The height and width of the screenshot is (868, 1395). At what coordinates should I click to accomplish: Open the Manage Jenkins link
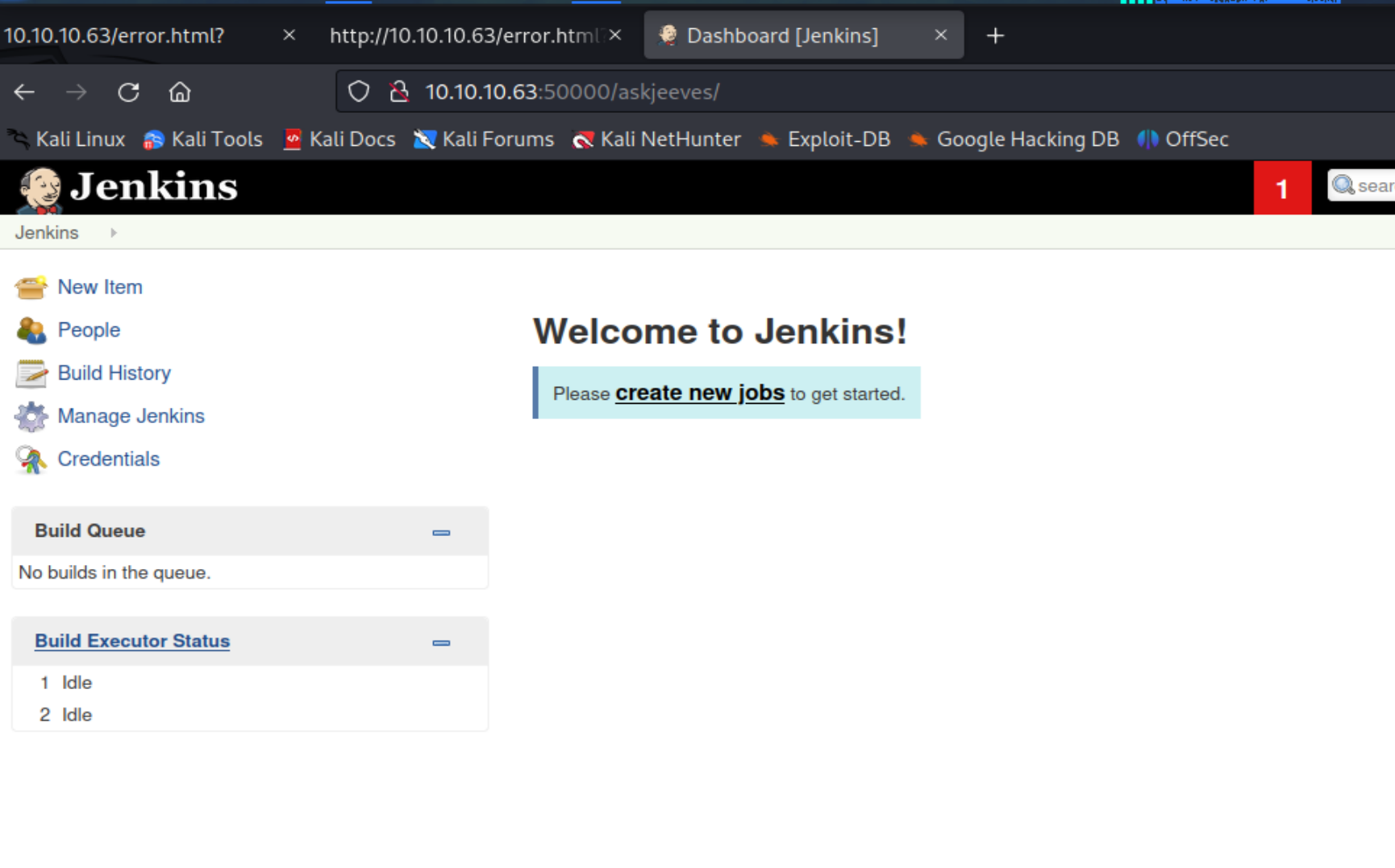(131, 416)
